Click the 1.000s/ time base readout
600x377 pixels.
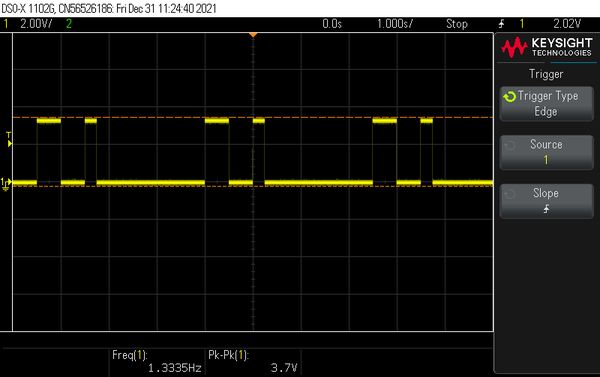tap(395, 24)
